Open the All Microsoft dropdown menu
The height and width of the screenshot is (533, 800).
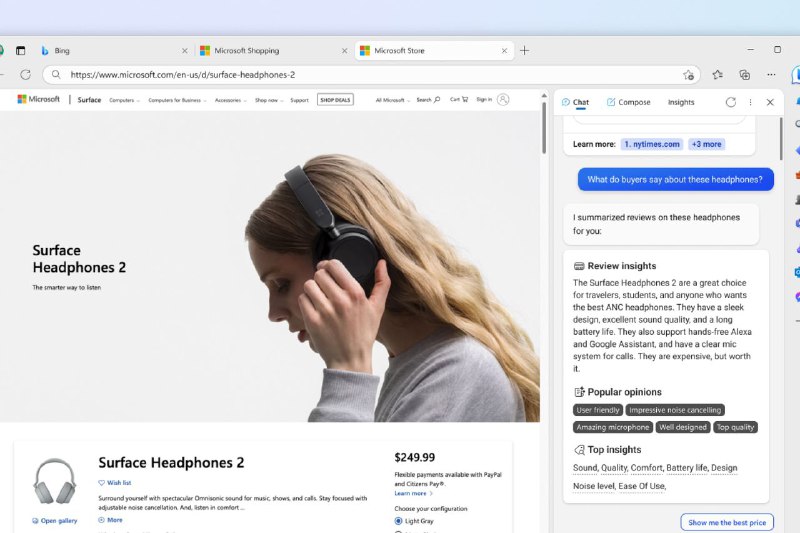392,100
